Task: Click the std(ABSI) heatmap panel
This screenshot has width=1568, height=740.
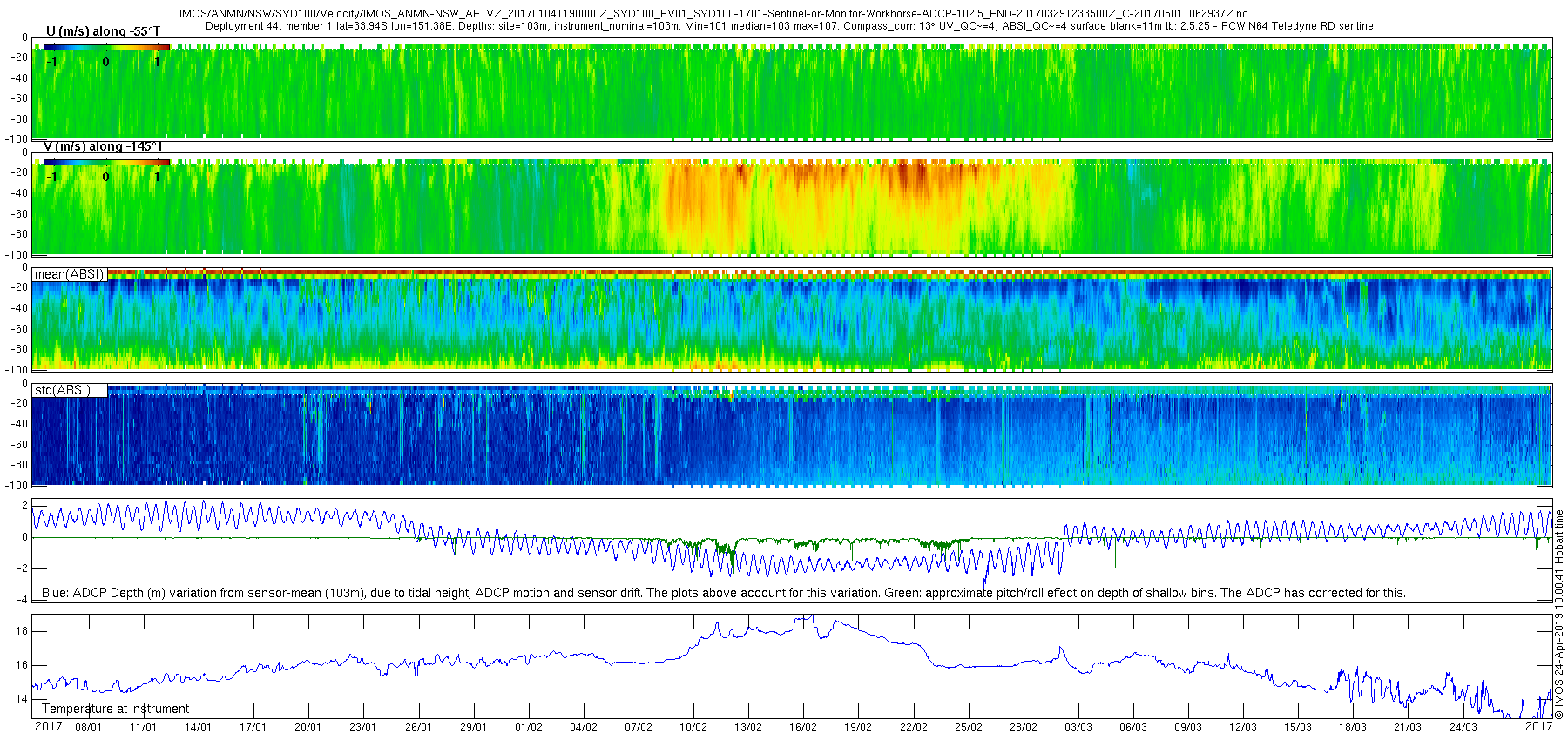Action: point(793,434)
